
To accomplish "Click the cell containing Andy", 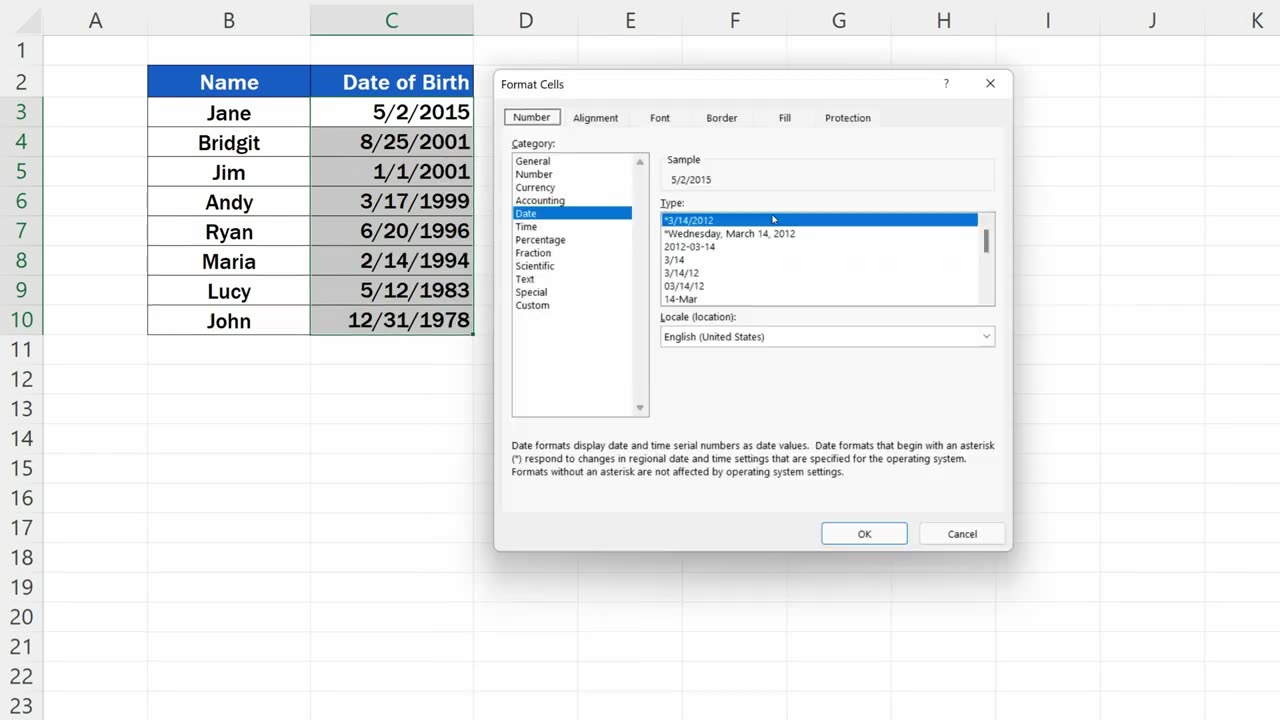I will point(229,201).
